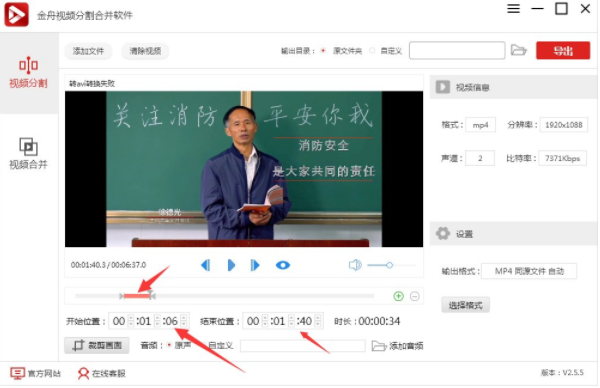The height and width of the screenshot is (388, 600).
Task: Click the end marker on timeline
Action: pos(152,296)
